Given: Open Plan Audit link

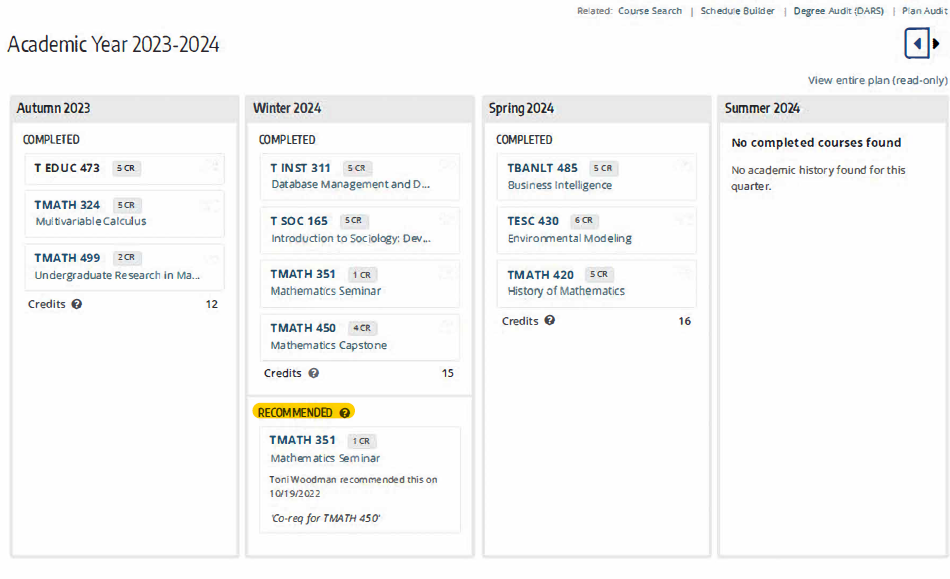Looking at the screenshot, I should point(924,11).
